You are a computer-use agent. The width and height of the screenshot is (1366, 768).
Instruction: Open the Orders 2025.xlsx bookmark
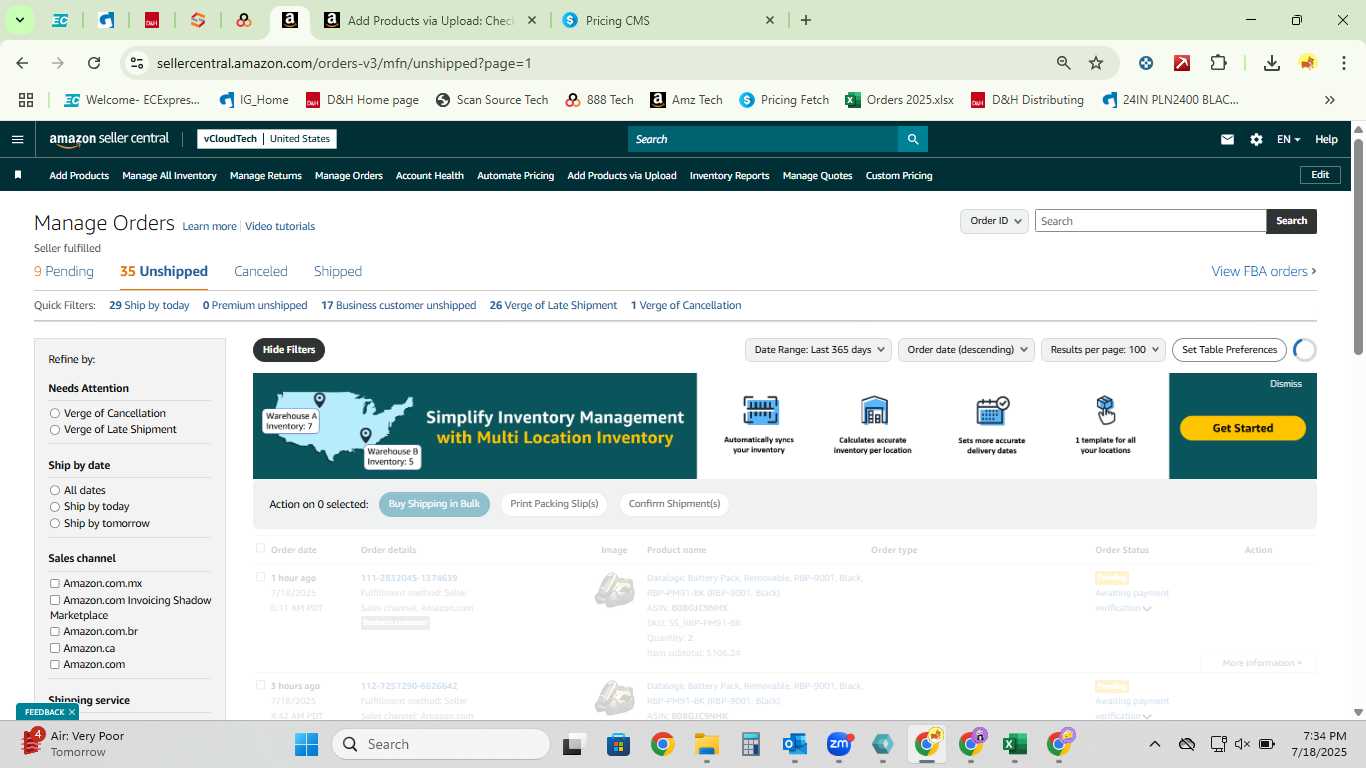pos(899,100)
